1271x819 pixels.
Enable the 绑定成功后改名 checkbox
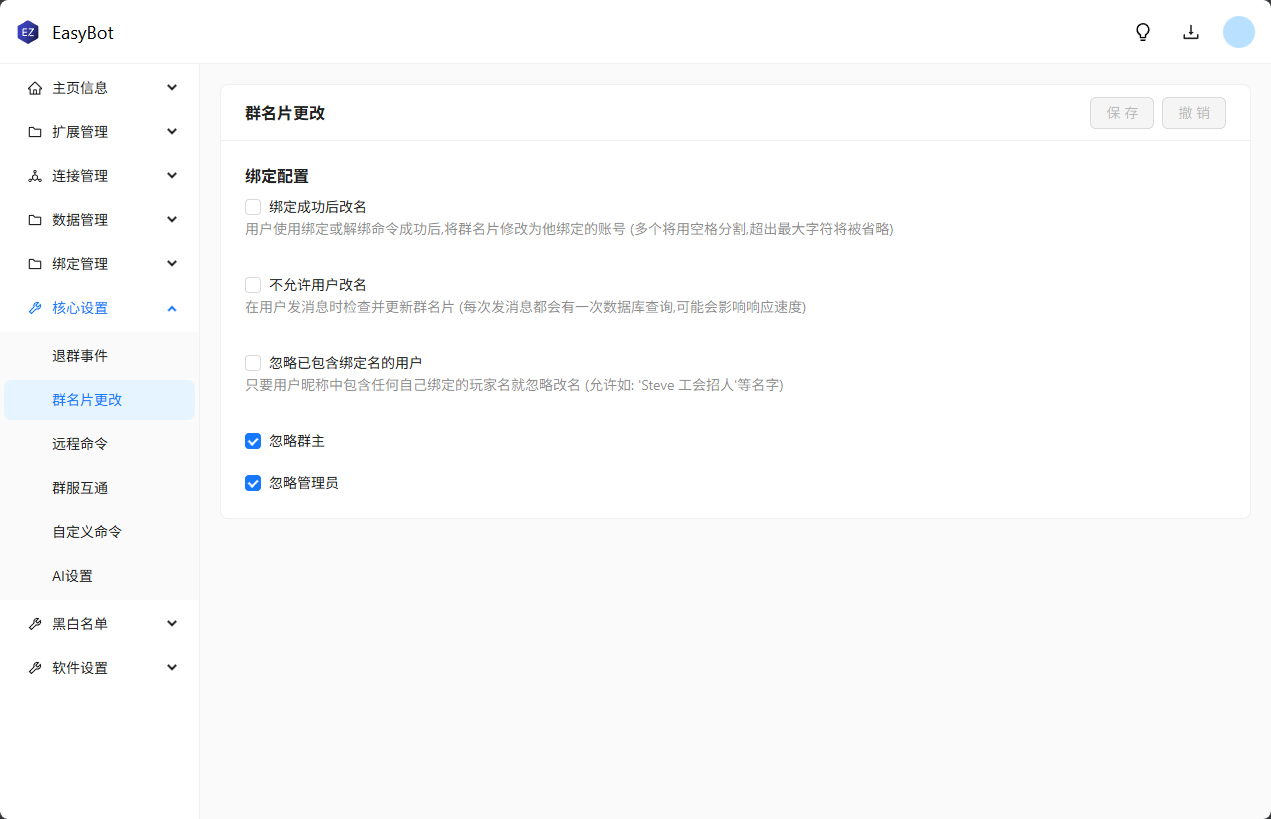253,207
